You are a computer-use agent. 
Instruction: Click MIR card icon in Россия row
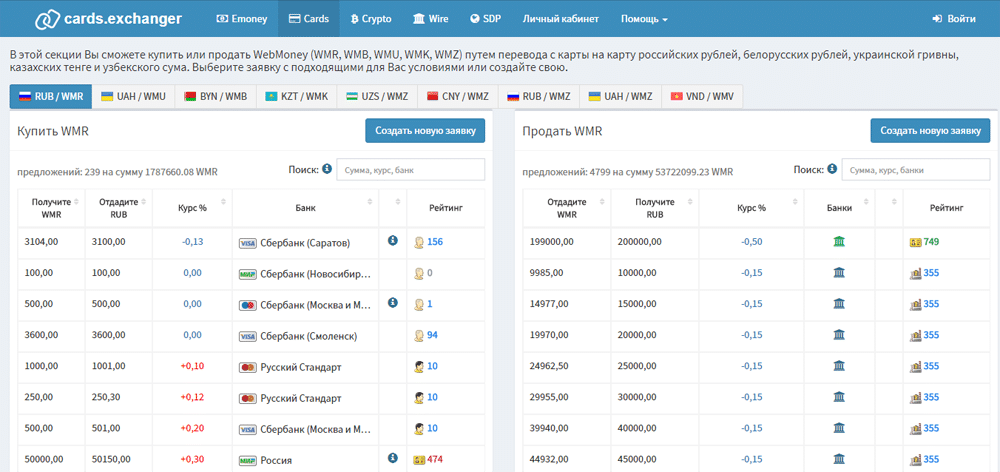247,460
